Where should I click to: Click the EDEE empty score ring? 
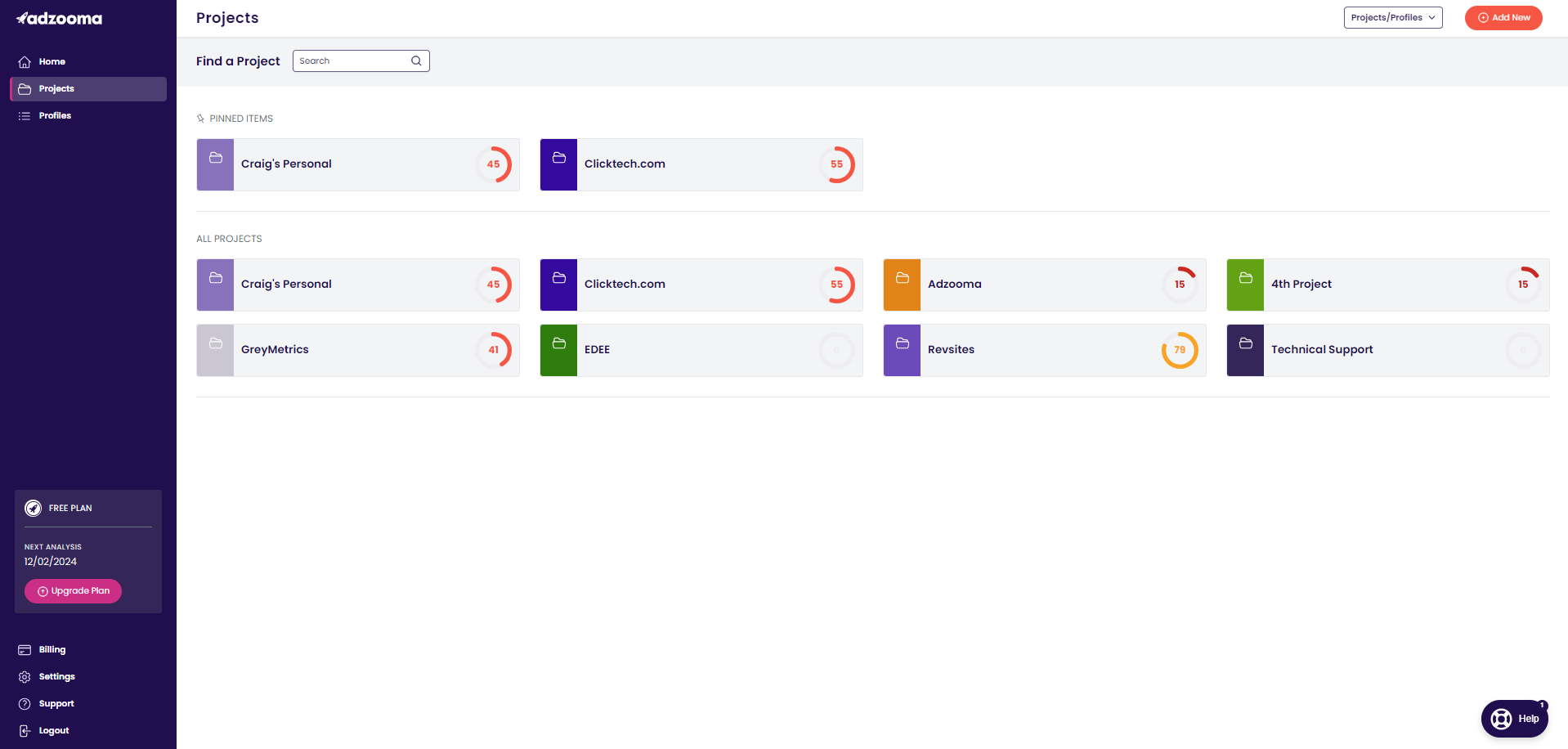[x=836, y=350]
